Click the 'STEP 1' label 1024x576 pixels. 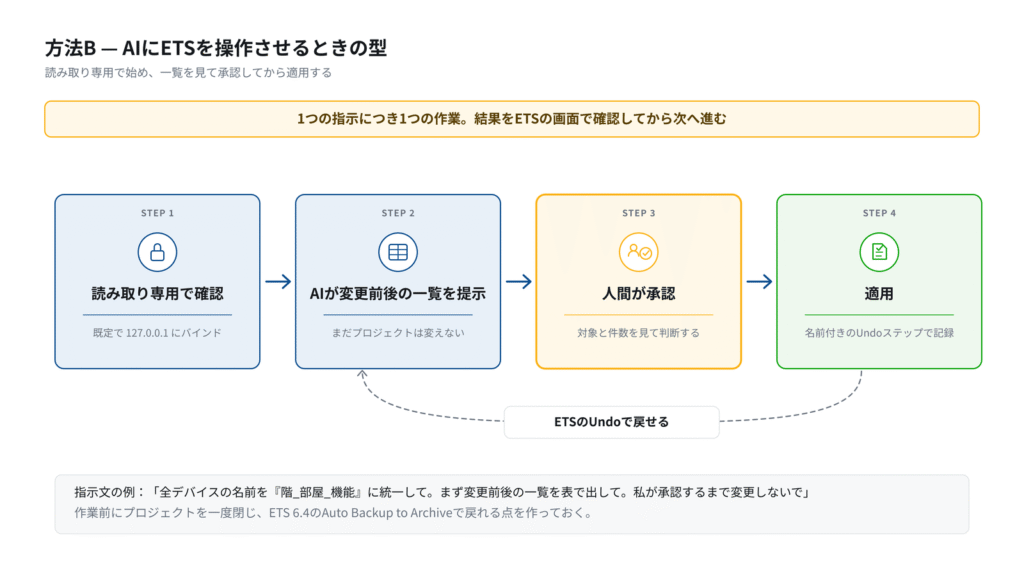[x=157, y=213]
